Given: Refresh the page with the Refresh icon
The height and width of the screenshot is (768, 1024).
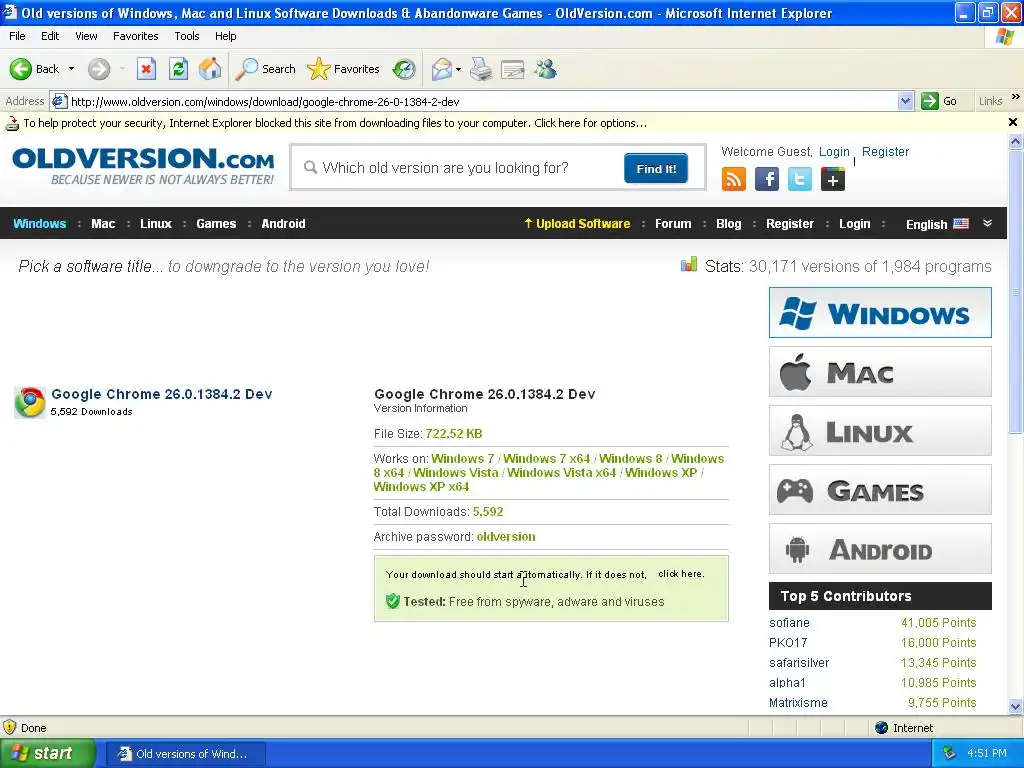Looking at the screenshot, I should click(x=178, y=69).
